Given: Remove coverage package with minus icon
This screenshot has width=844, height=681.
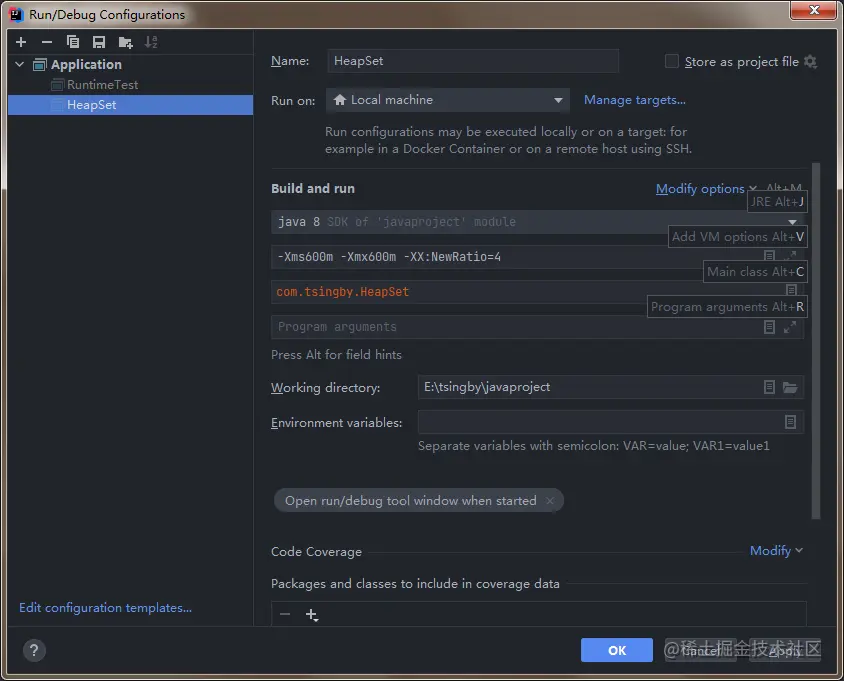Looking at the screenshot, I should (x=285, y=614).
